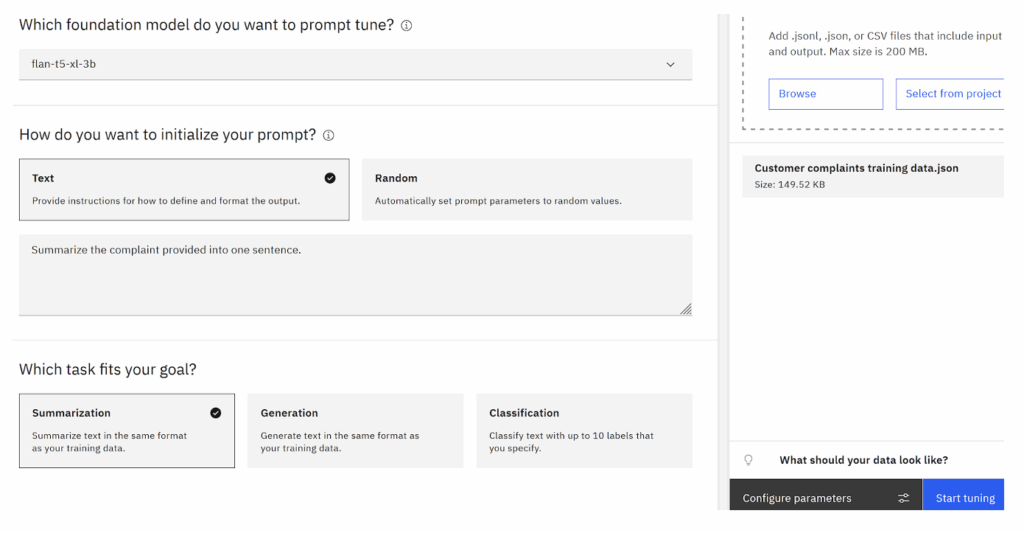Click checkmark icon on Text card
Viewport: 1024px width, 533px height.
click(330, 178)
